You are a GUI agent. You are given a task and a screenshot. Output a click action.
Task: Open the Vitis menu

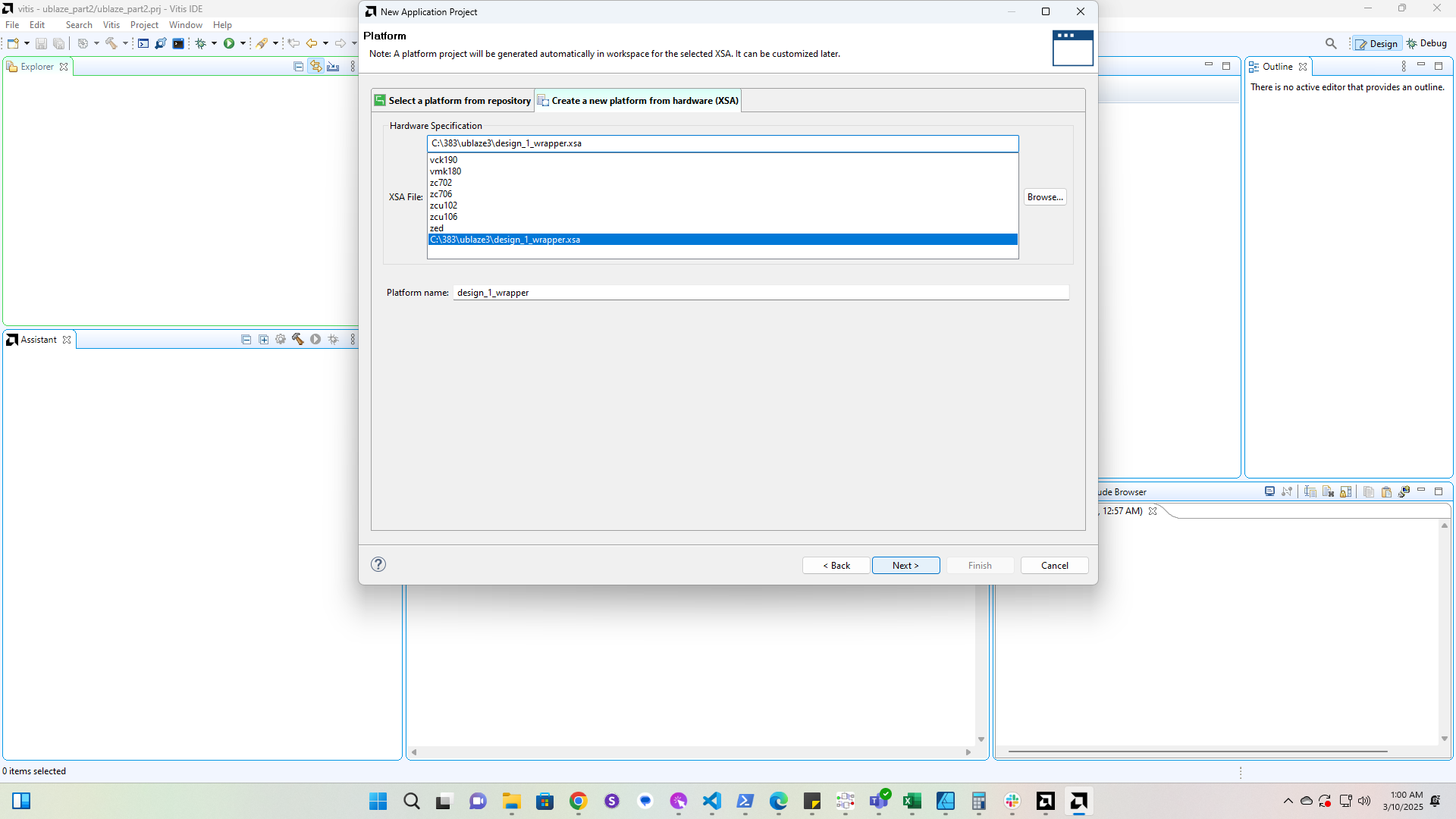tap(111, 25)
